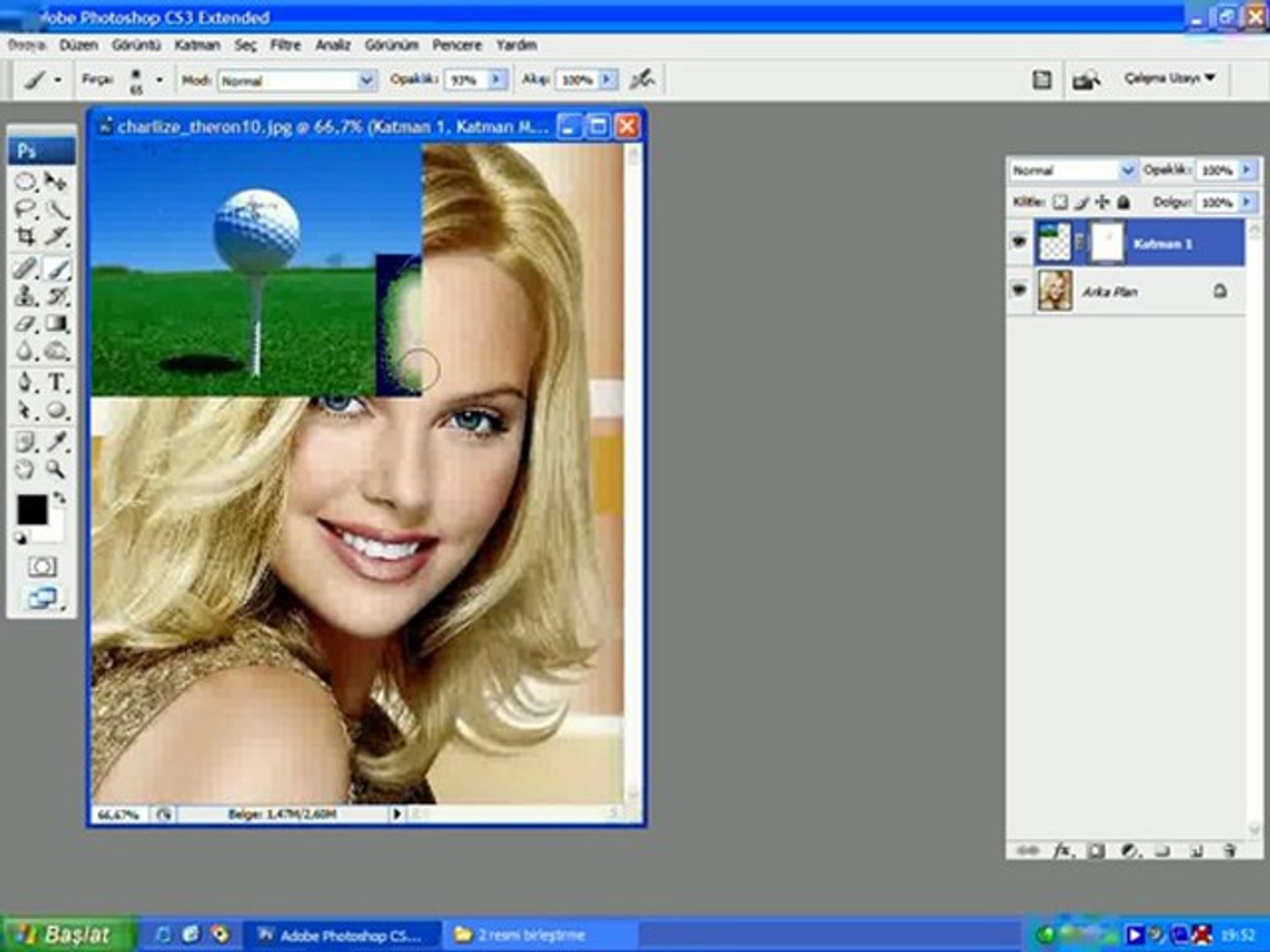Select the Brush tool in toolbox
The width and height of the screenshot is (1270, 952).
(56, 268)
